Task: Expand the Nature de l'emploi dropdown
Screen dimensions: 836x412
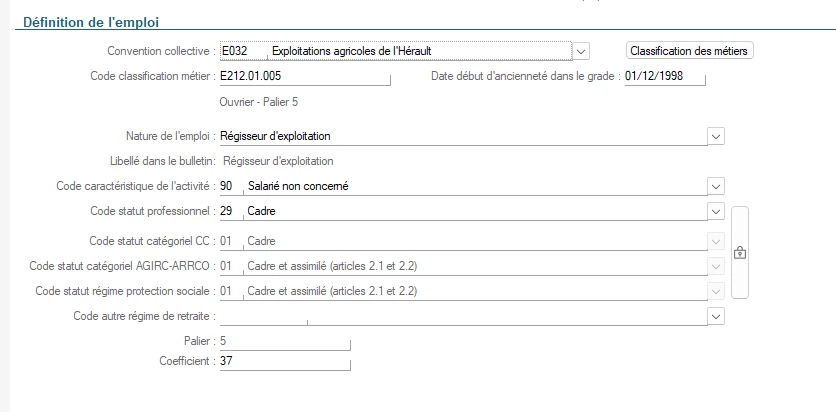Action: [715, 135]
